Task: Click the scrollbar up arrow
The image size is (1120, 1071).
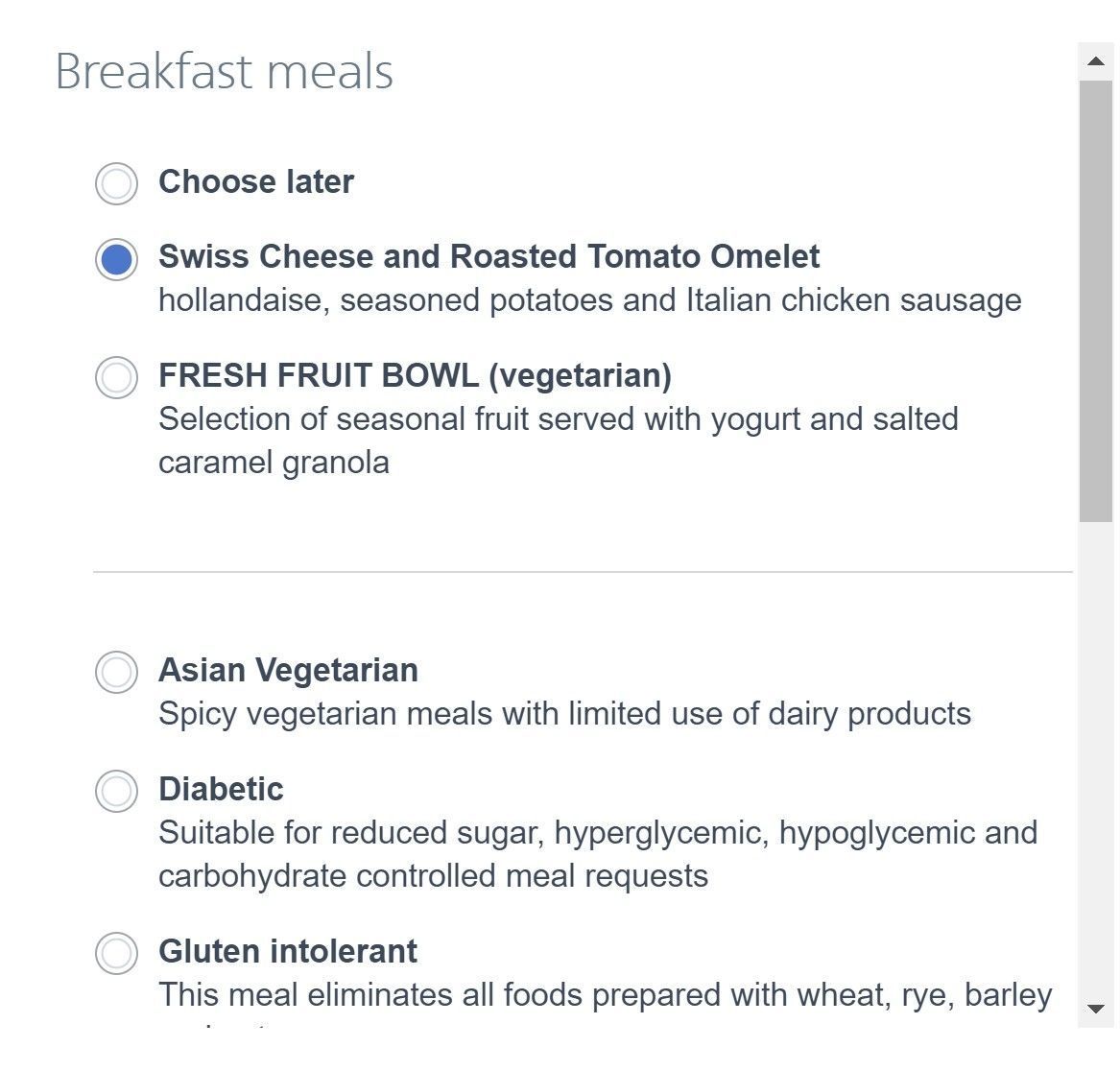Action: click(1096, 61)
